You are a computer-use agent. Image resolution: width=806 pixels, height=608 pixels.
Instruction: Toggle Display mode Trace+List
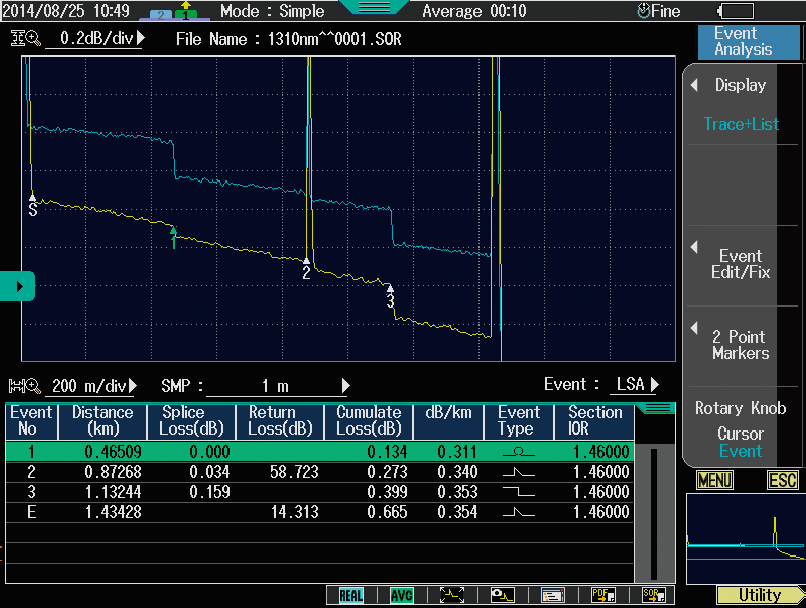(741, 105)
